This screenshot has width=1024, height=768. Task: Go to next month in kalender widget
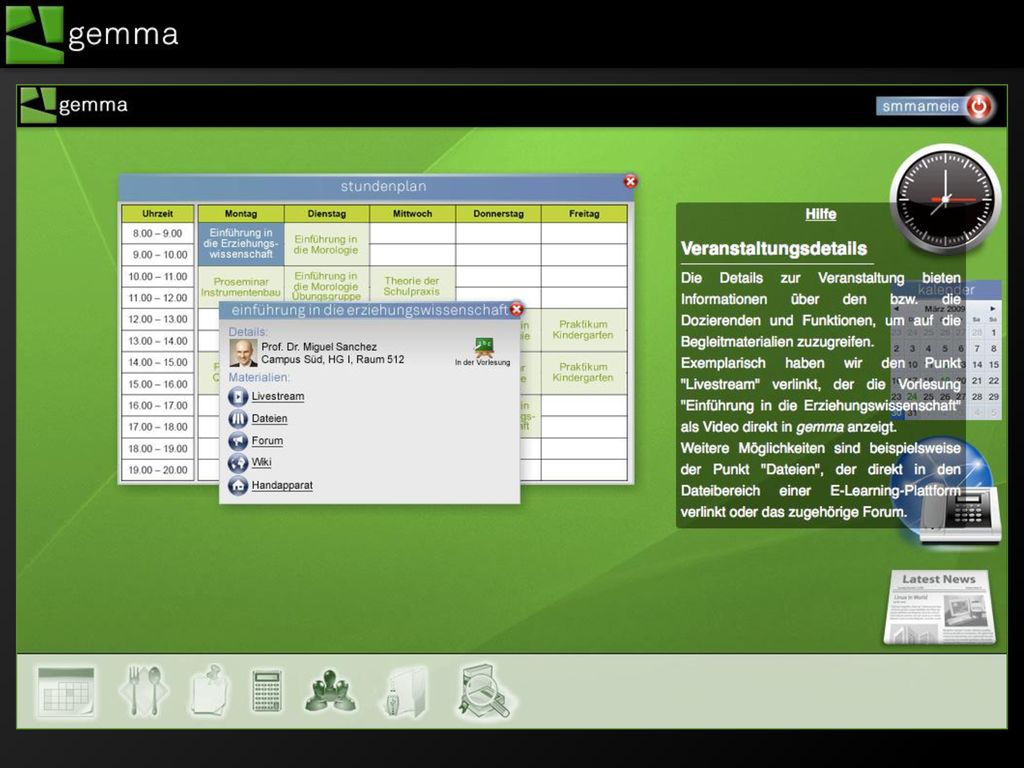pyautogui.click(x=992, y=308)
